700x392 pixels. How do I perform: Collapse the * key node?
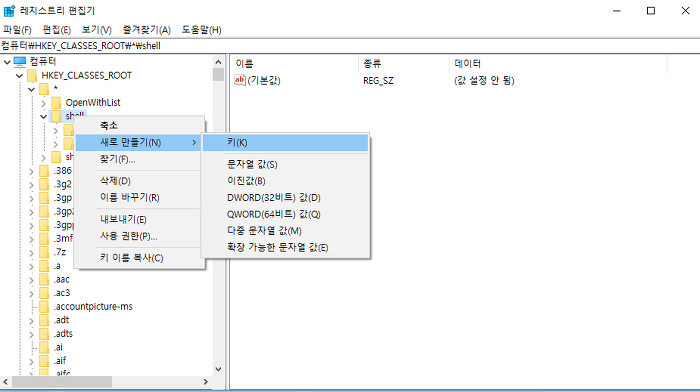[x=31, y=89]
